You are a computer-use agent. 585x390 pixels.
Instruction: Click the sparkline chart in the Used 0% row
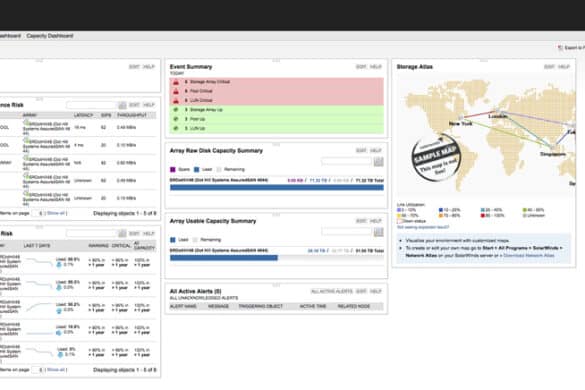40,351
